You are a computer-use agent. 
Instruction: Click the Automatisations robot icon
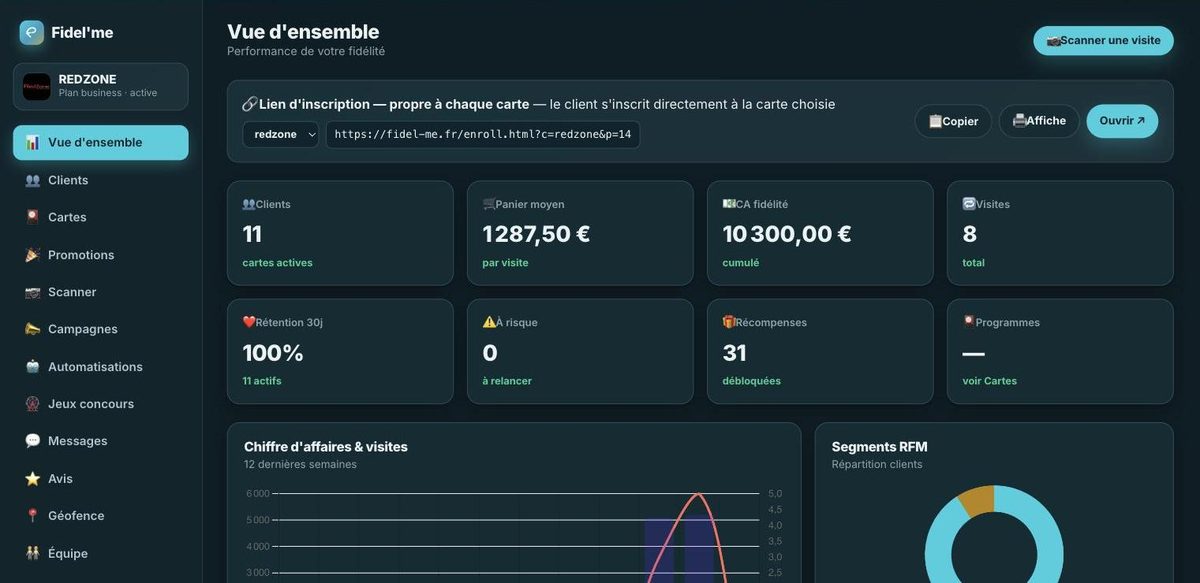33,367
